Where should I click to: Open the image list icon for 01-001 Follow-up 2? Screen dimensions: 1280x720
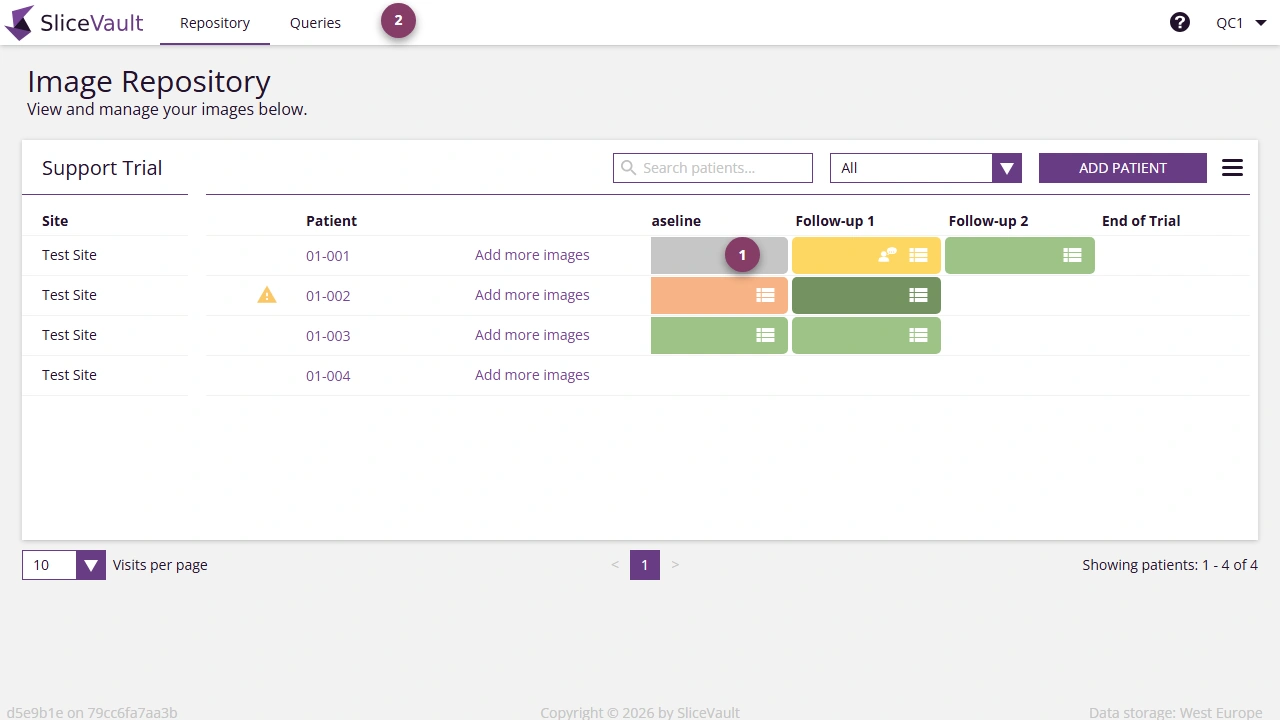[1072, 255]
